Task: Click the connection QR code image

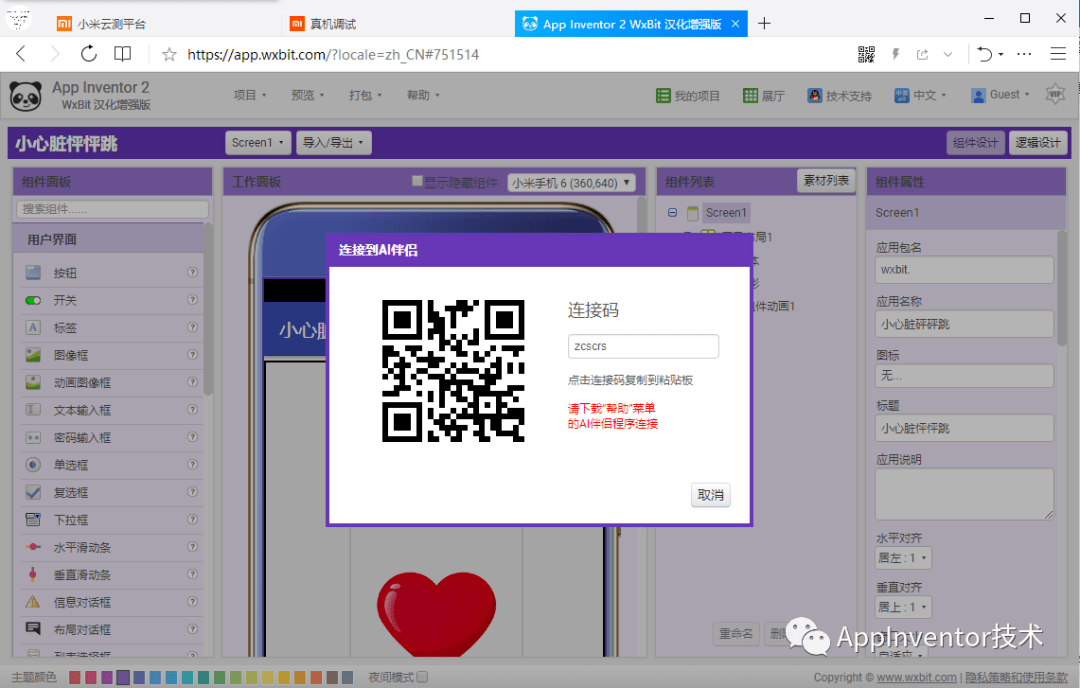Action: pos(453,371)
